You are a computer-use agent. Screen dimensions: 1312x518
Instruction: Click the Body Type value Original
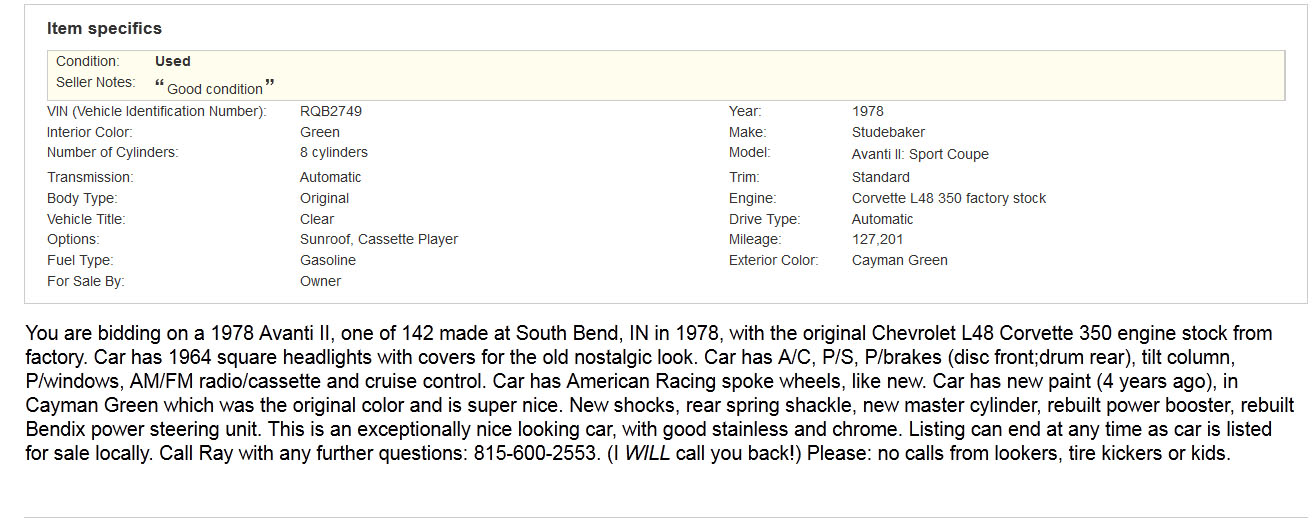pyautogui.click(x=324, y=198)
